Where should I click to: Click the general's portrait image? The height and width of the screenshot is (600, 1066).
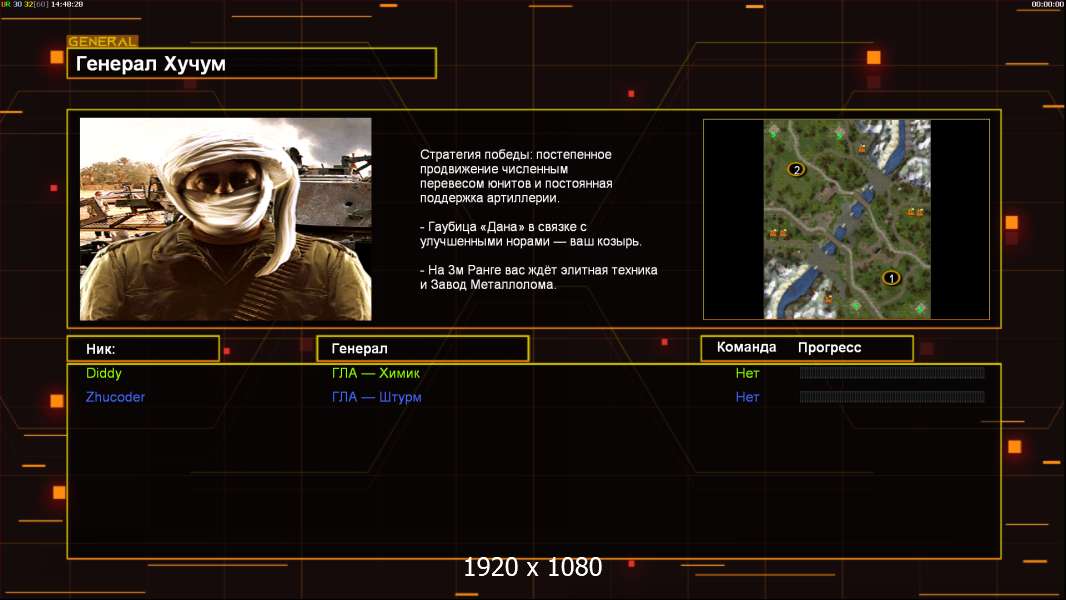pos(225,219)
